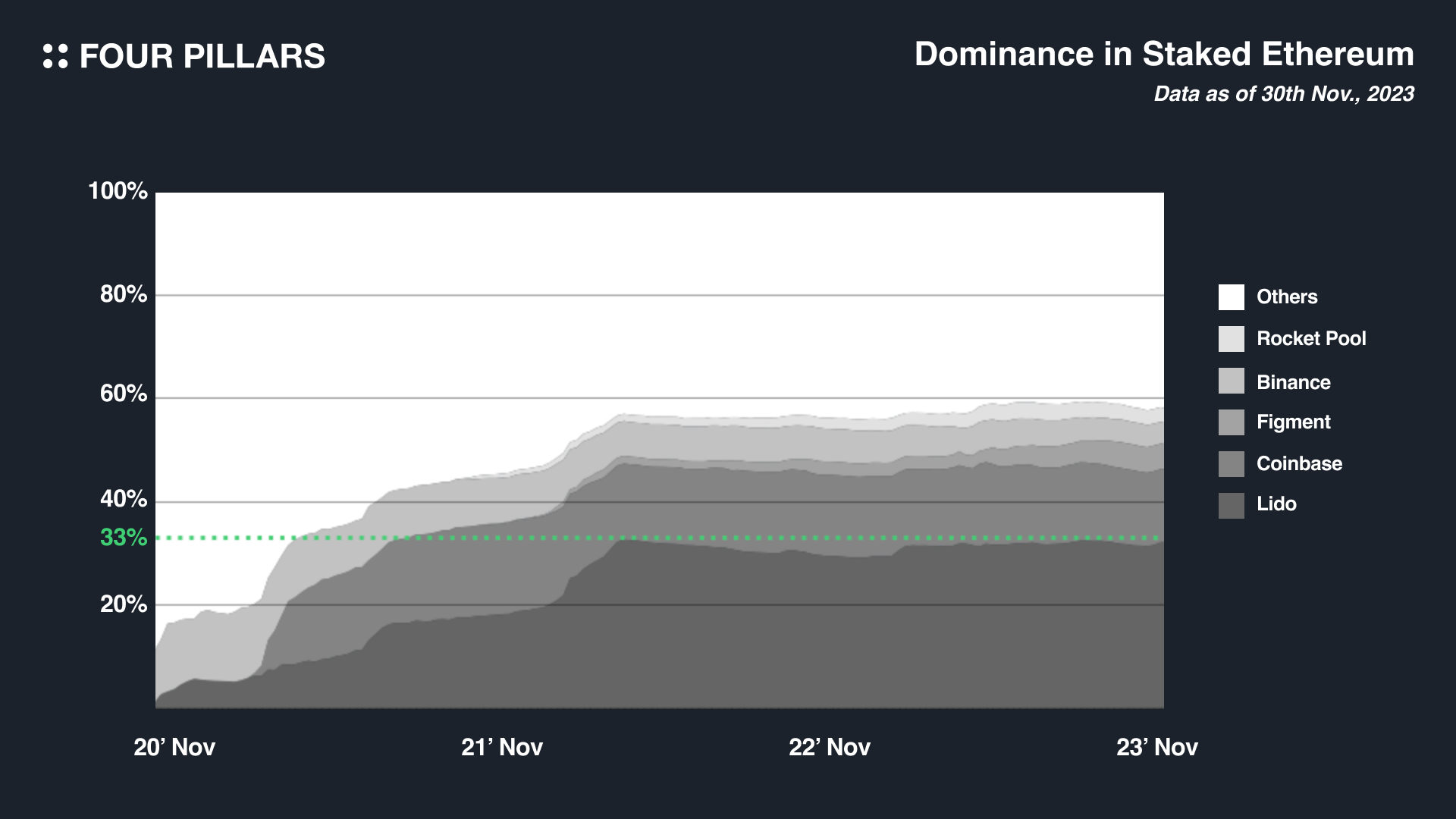
Task: Click the green 33% axis label
Action: pyautogui.click(x=124, y=538)
